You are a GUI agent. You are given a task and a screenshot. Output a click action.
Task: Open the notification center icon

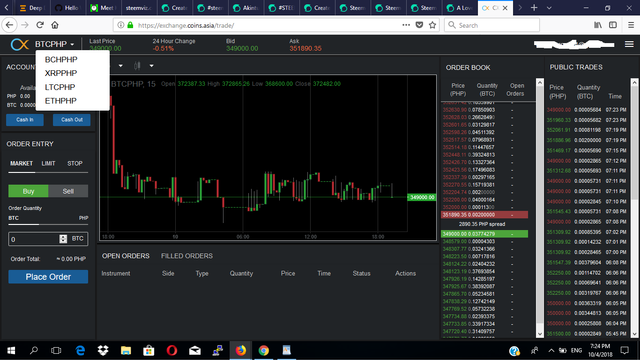click(x=624, y=350)
